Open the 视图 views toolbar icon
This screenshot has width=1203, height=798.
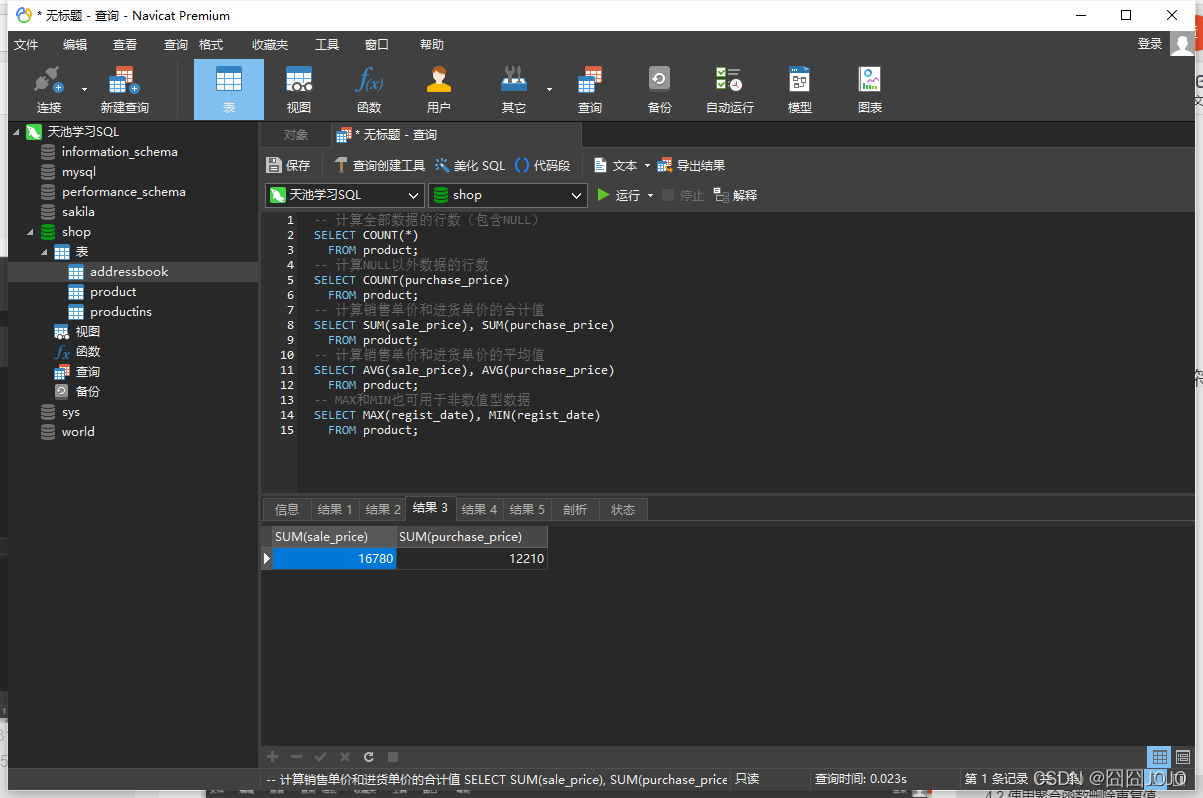point(299,90)
